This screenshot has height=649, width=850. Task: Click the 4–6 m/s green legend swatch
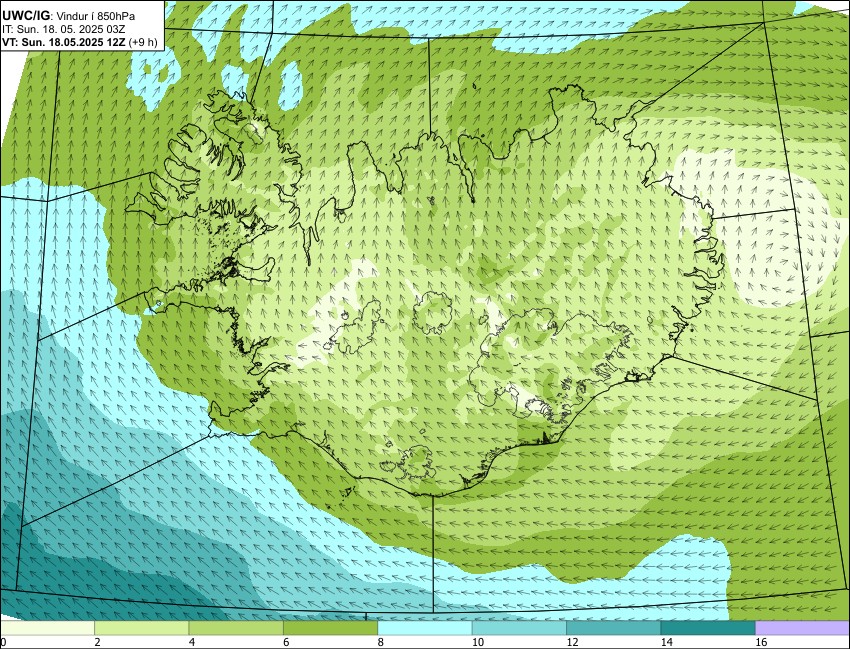236,628
